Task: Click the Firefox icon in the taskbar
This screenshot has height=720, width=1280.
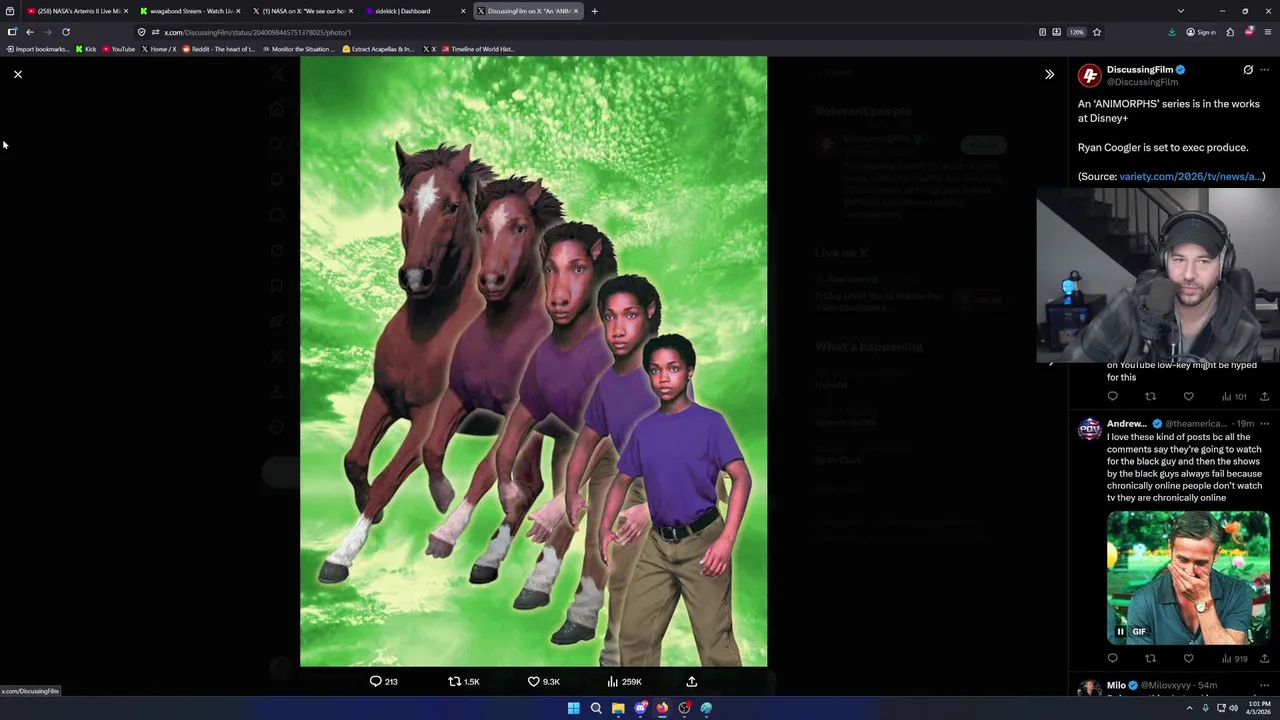Action: pos(662,708)
